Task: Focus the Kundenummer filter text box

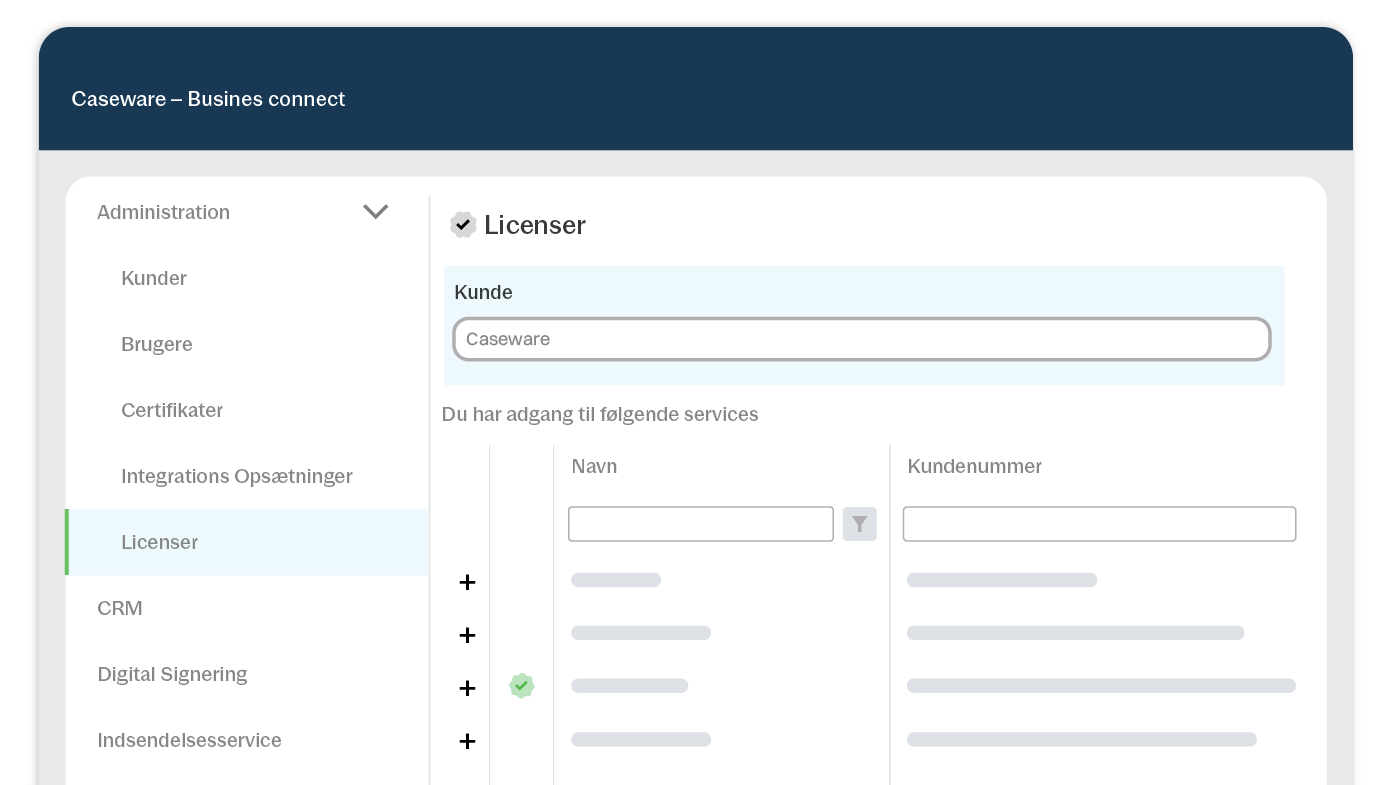Action: click(x=1099, y=524)
